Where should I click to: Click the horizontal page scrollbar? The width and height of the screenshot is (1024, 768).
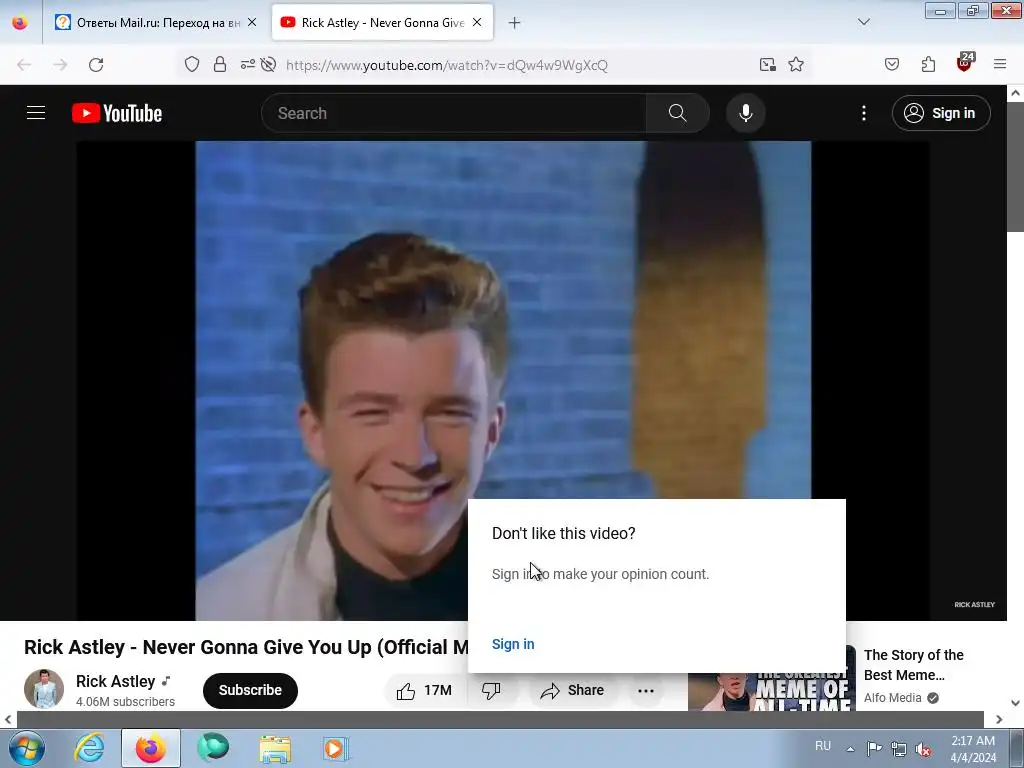(500, 719)
